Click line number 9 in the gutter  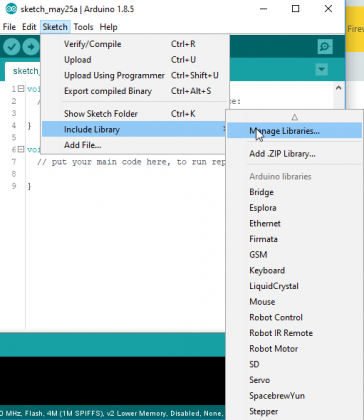tap(14, 186)
